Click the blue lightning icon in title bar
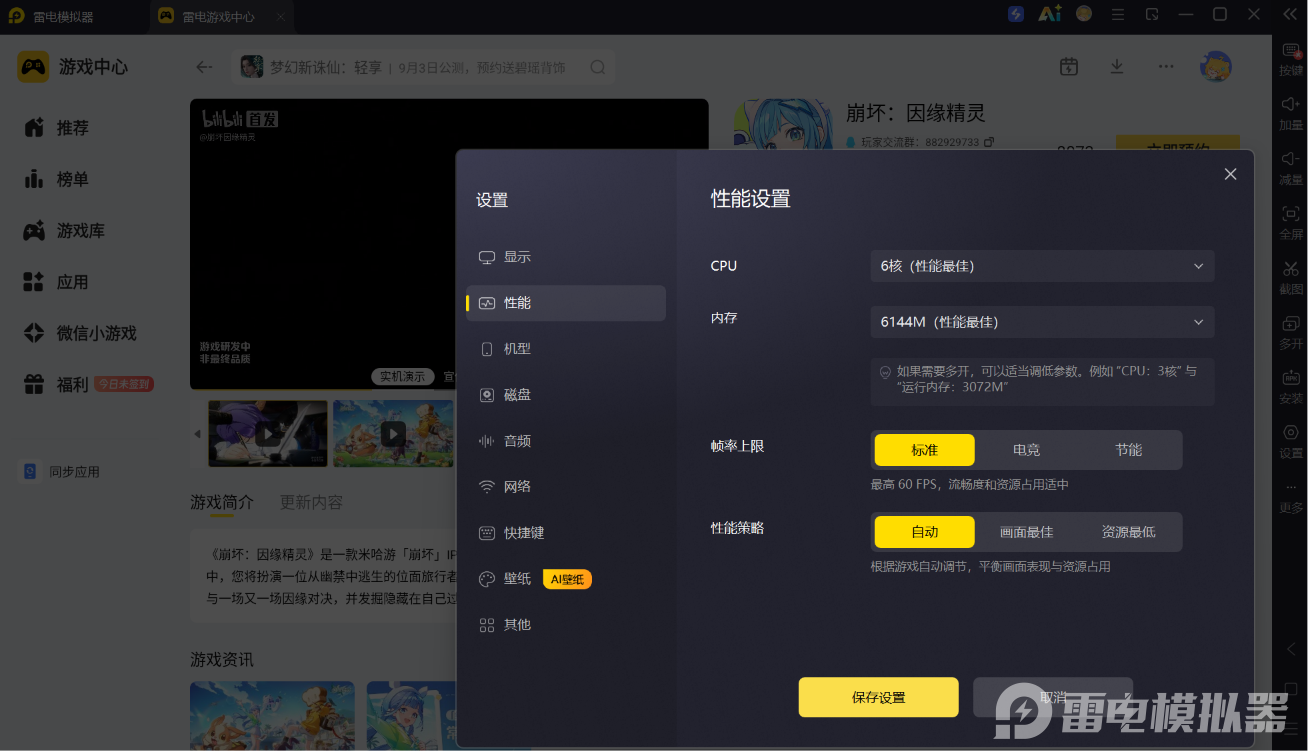Image resolution: width=1308 pixels, height=751 pixels. (1016, 14)
